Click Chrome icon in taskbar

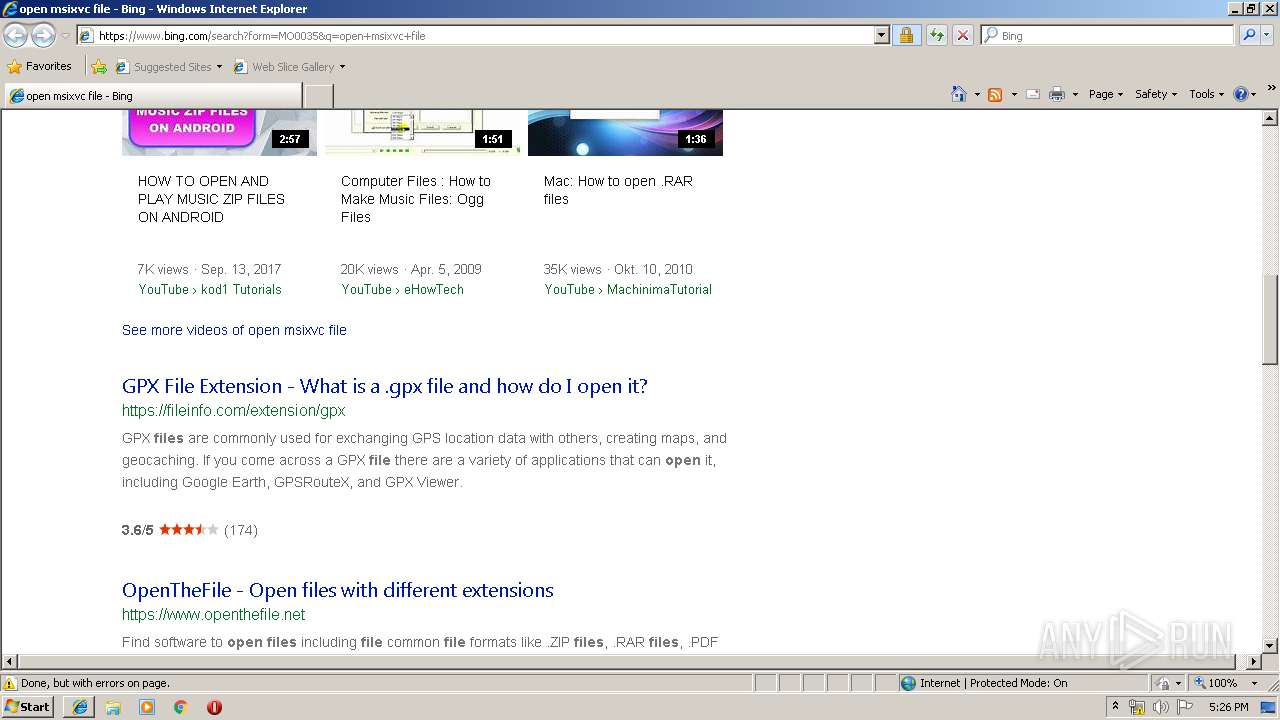(x=181, y=707)
